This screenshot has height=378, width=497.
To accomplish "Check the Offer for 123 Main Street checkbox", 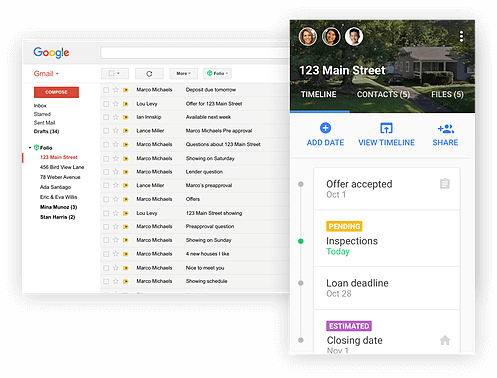I will (106, 104).
